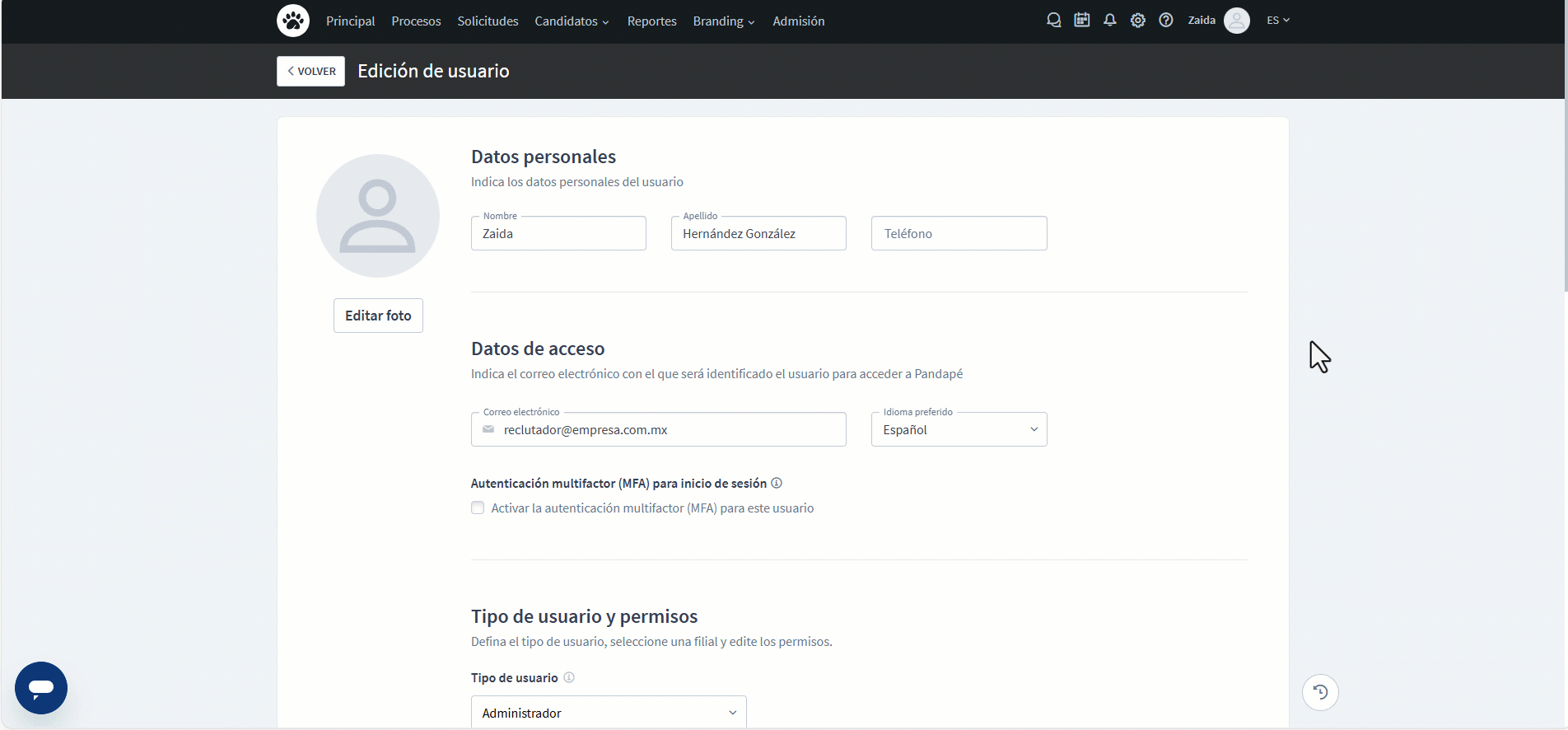Click the Correo electrónico field
Image resolution: width=1568 pixels, height=730 pixels.
(667, 429)
